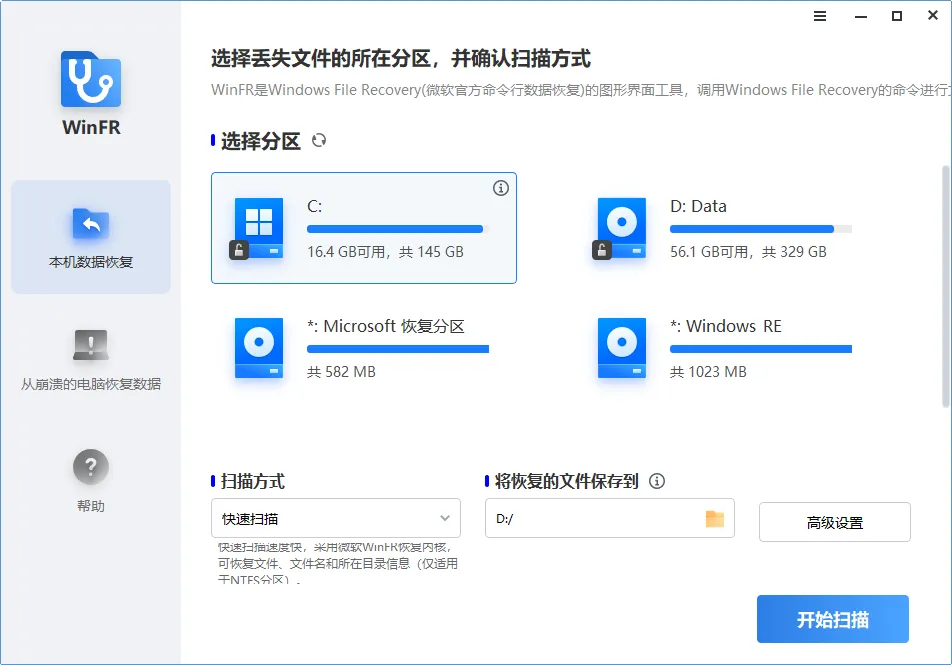Screen dimensions: 952x665
Task: Click the vertical scrollbar on the right
Action: click(x=945, y=285)
